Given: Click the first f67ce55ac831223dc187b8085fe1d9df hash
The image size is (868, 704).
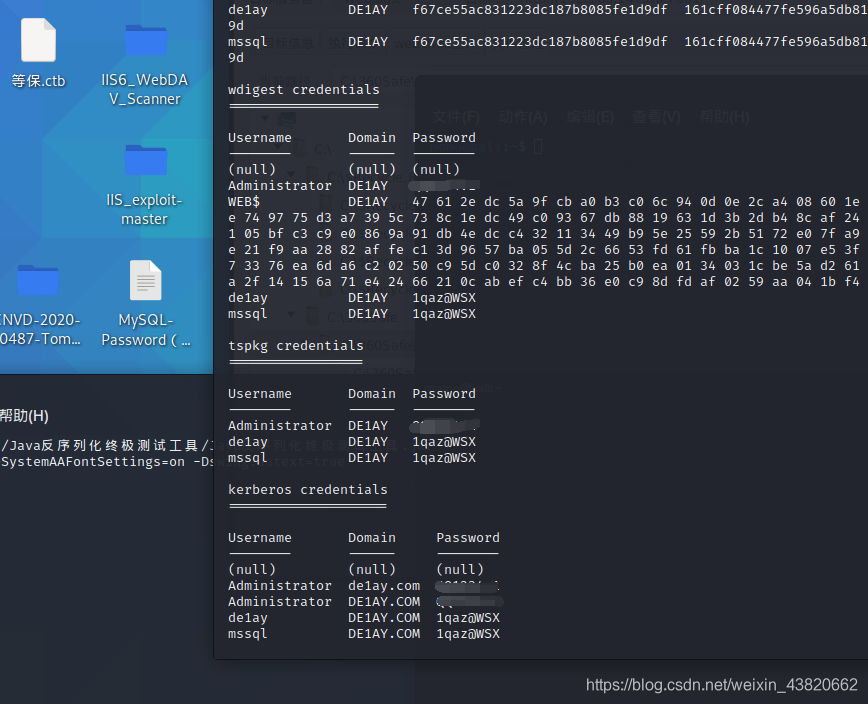Looking at the screenshot, I should point(540,9).
